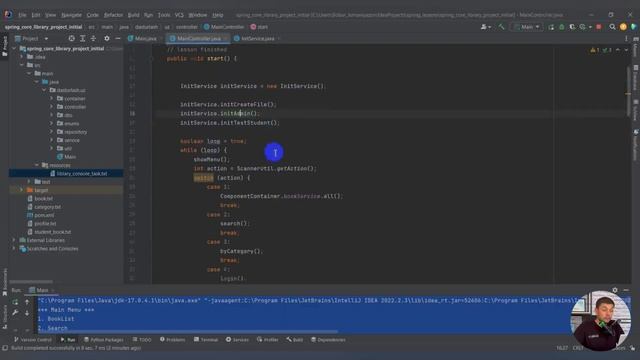
Task: Run with Coverage icon in the toolbar
Action: click(572, 27)
